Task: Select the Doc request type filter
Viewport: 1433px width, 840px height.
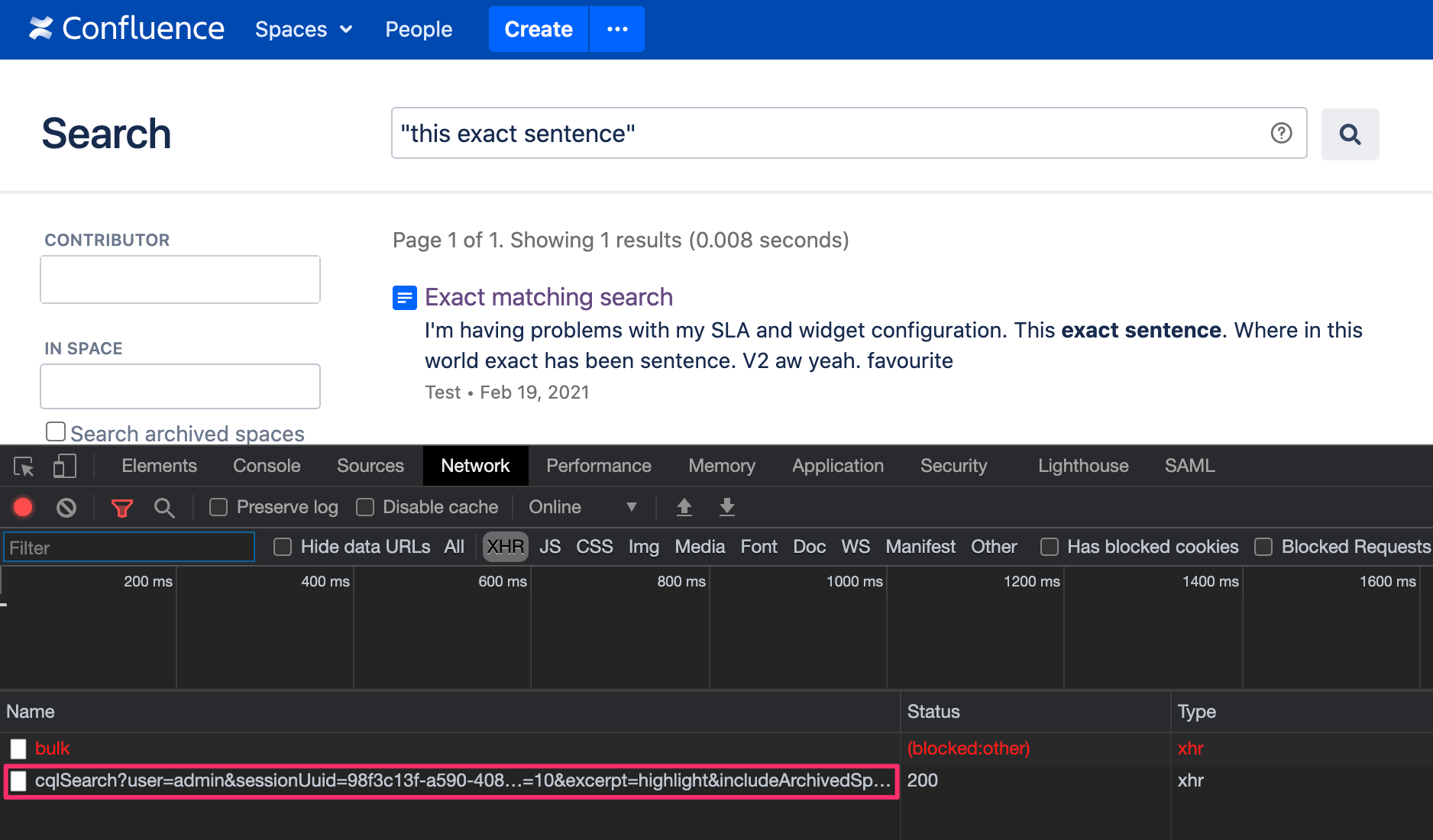Action: point(810,547)
